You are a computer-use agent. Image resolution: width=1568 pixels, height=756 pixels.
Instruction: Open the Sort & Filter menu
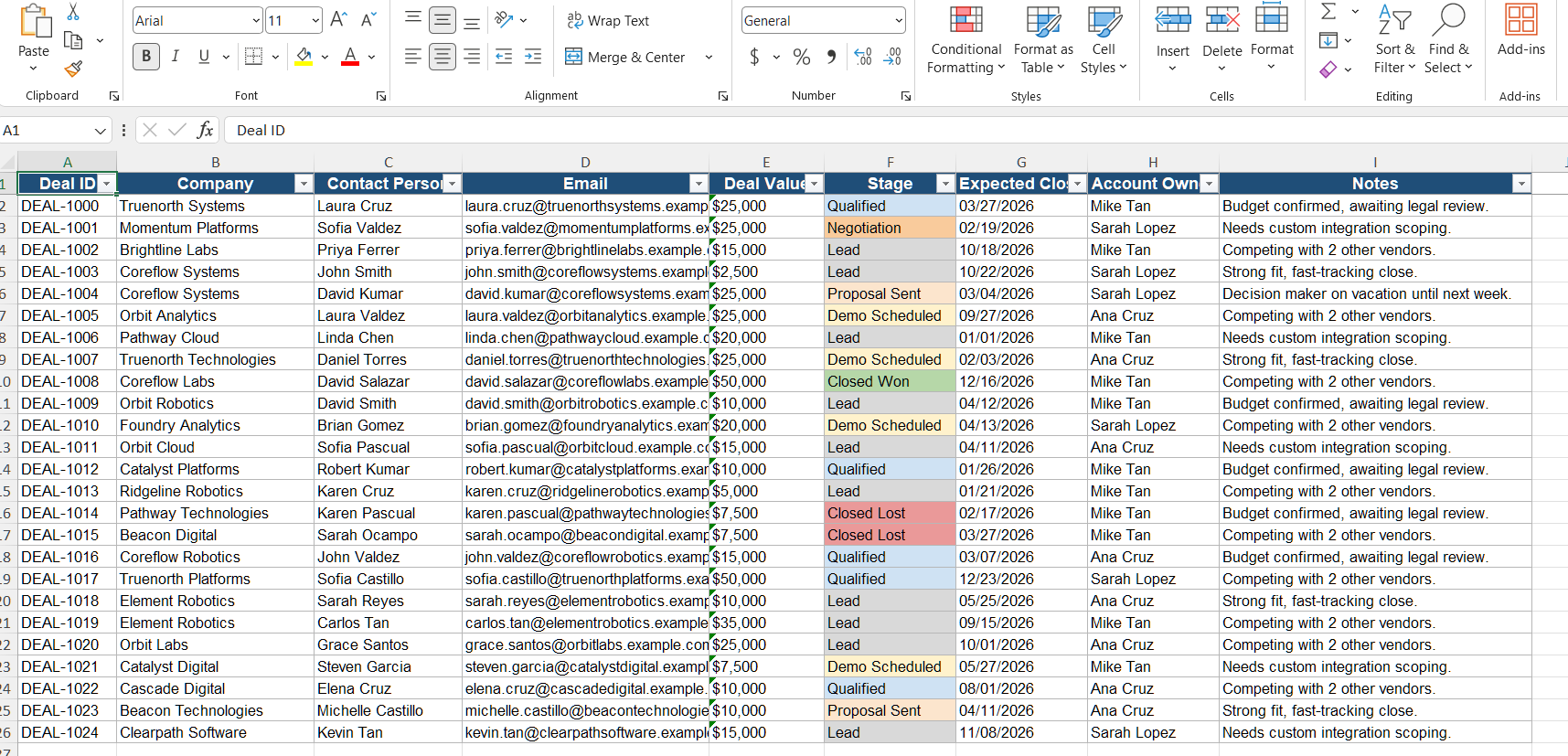(x=1394, y=40)
